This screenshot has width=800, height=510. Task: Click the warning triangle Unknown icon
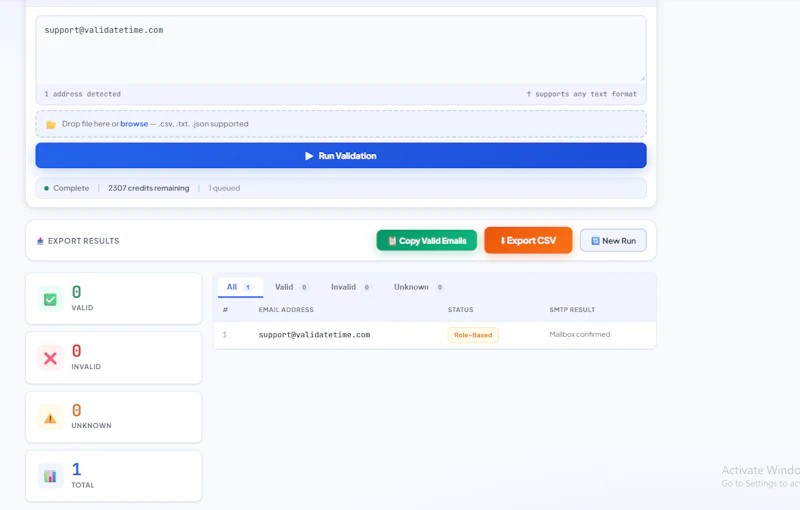pos(50,418)
